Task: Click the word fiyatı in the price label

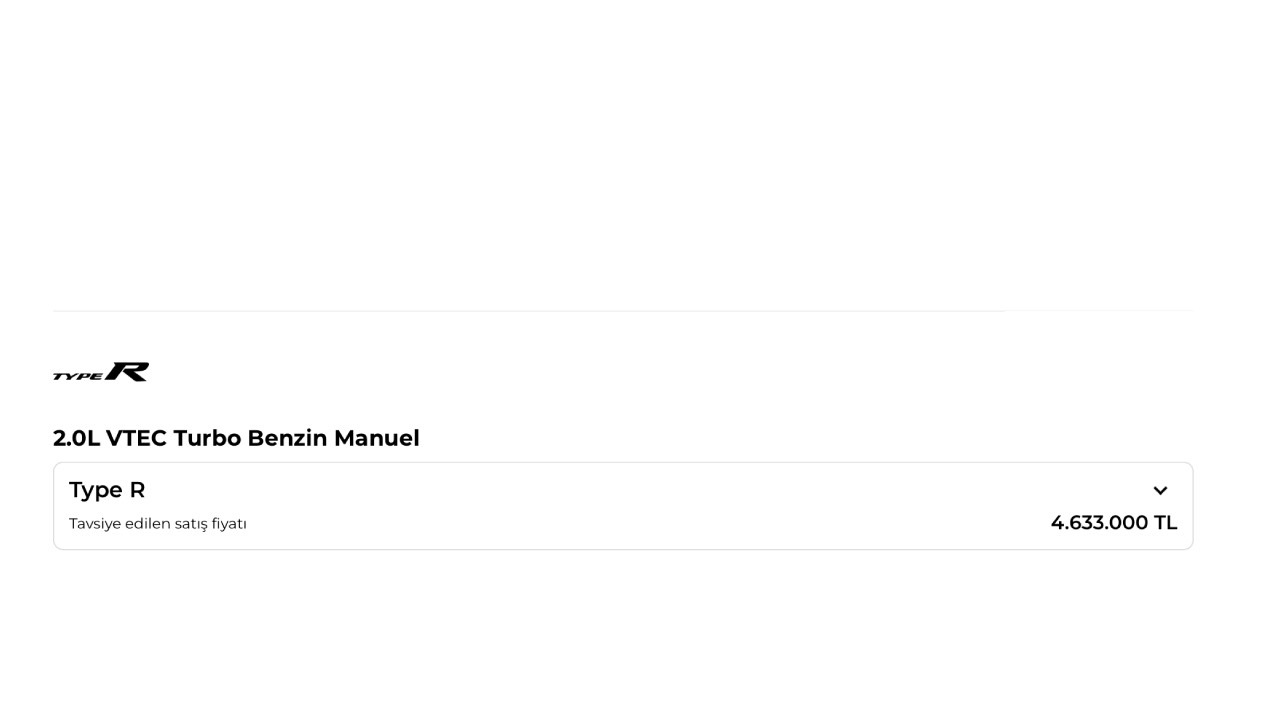Action: coord(229,524)
